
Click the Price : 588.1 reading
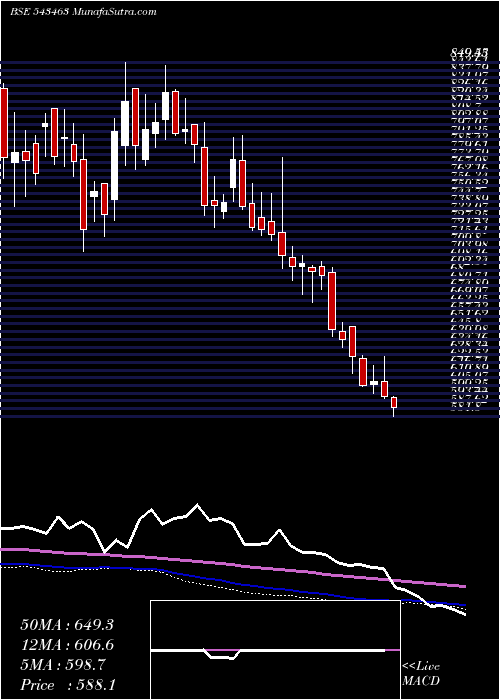click(x=67, y=685)
